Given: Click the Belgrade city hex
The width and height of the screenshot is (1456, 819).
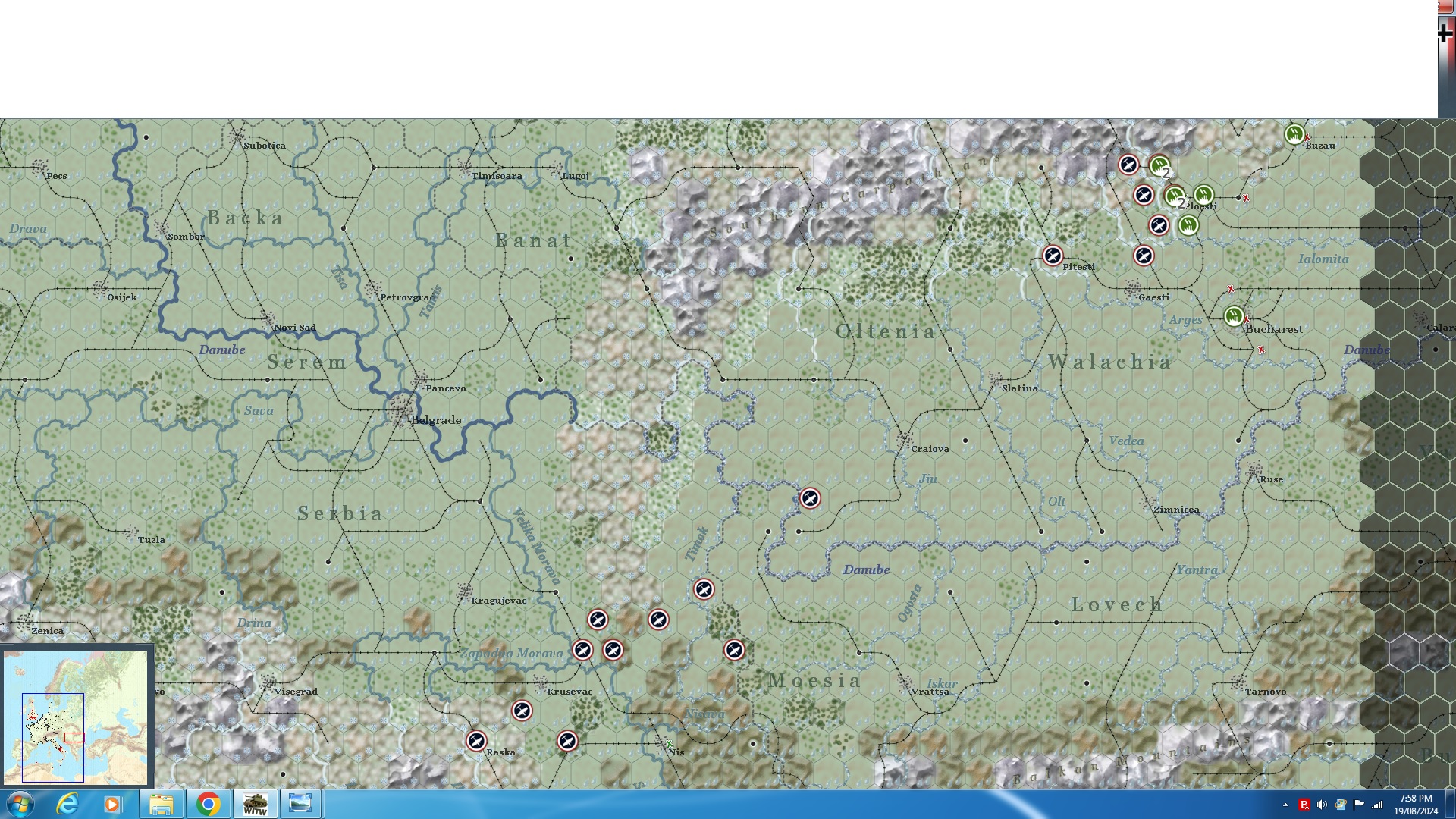Looking at the screenshot, I should (400, 410).
